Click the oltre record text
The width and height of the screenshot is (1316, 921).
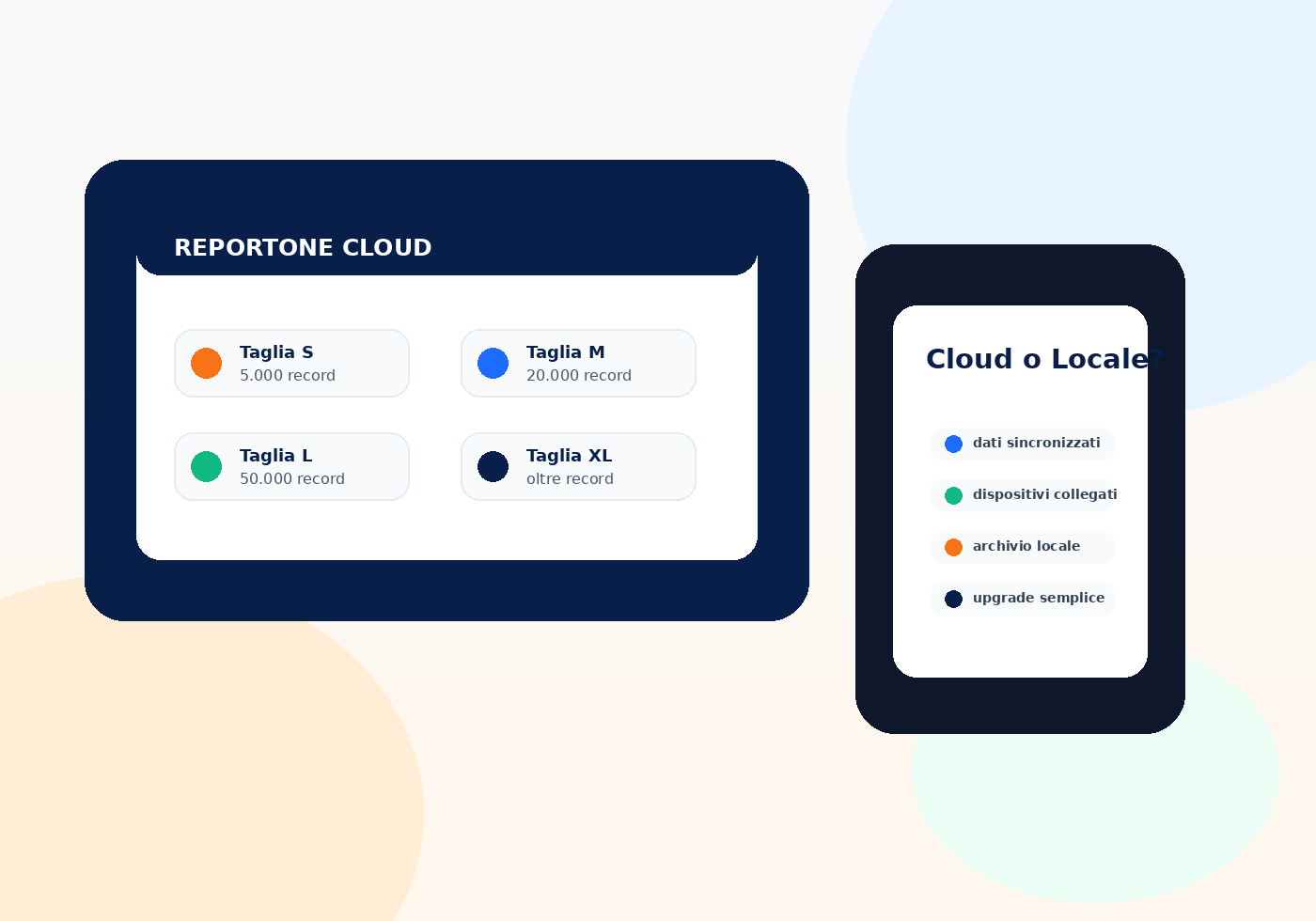point(570,478)
